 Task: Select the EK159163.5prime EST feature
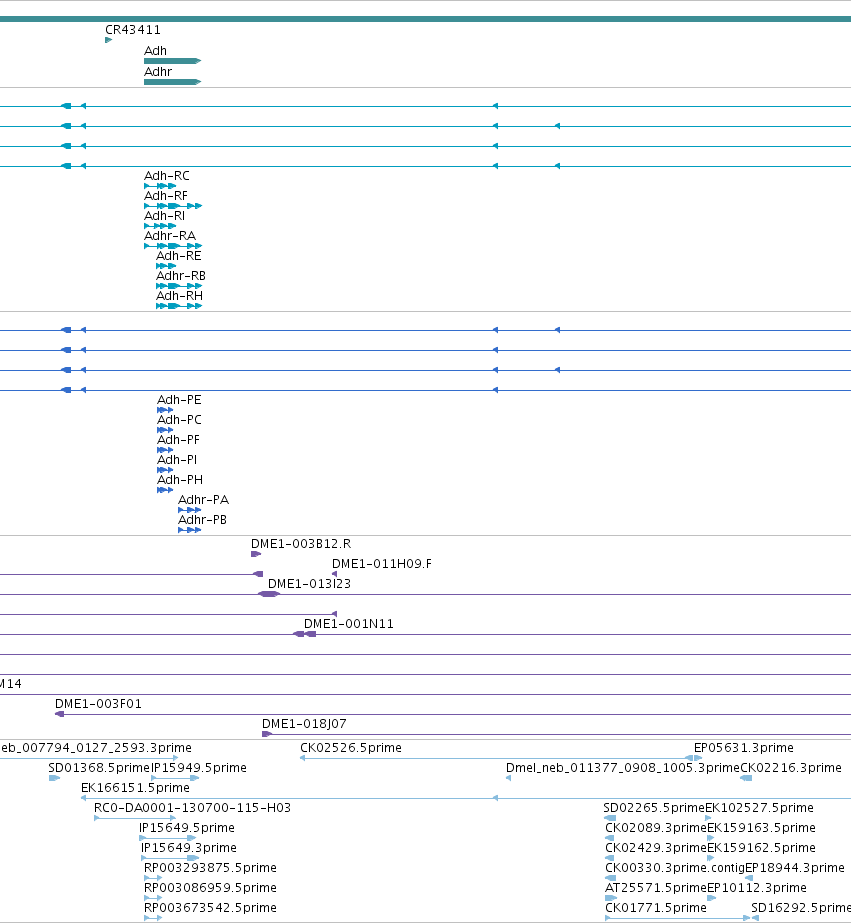711,838
